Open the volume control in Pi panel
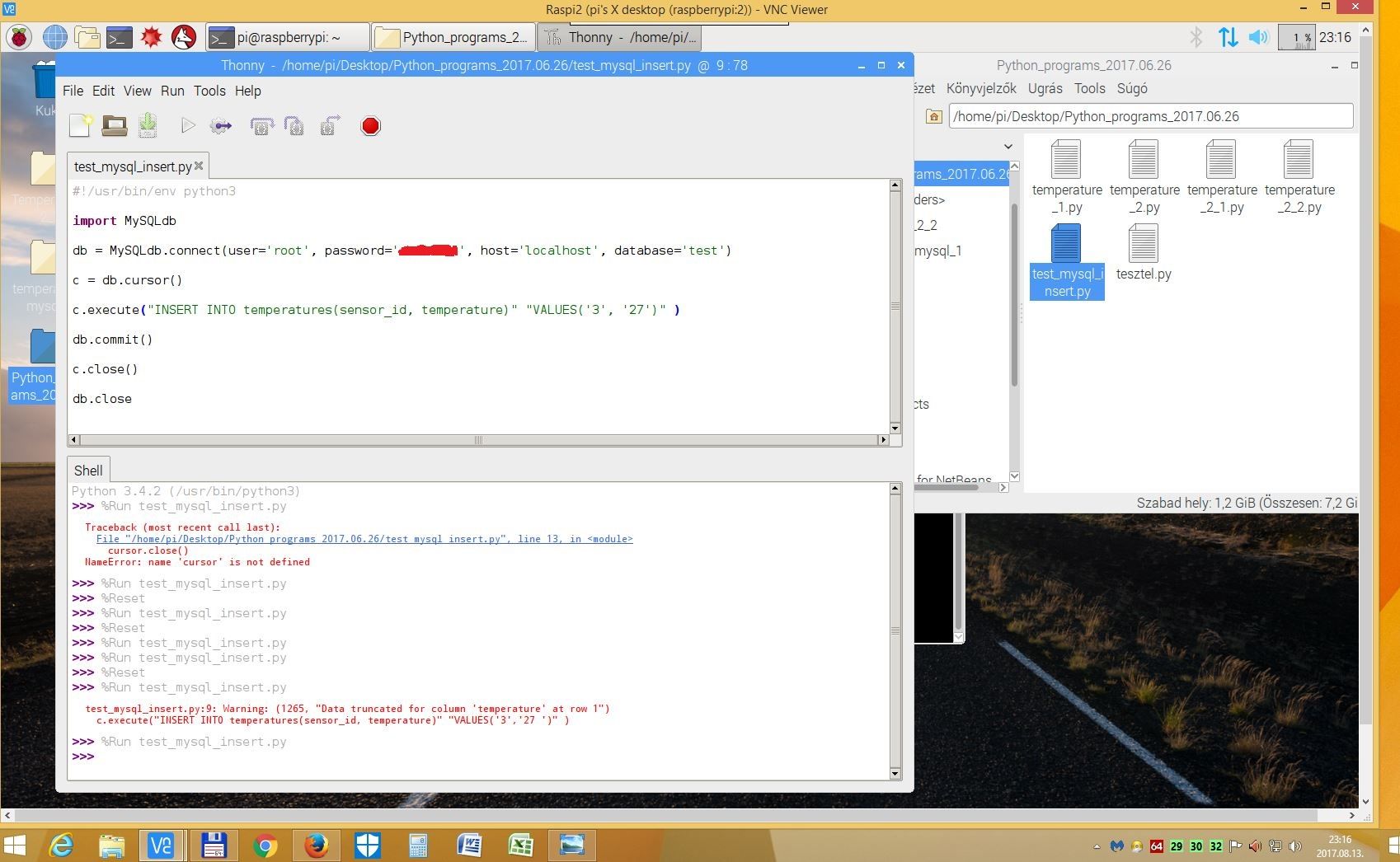The width and height of the screenshot is (1400, 862). click(x=1258, y=37)
